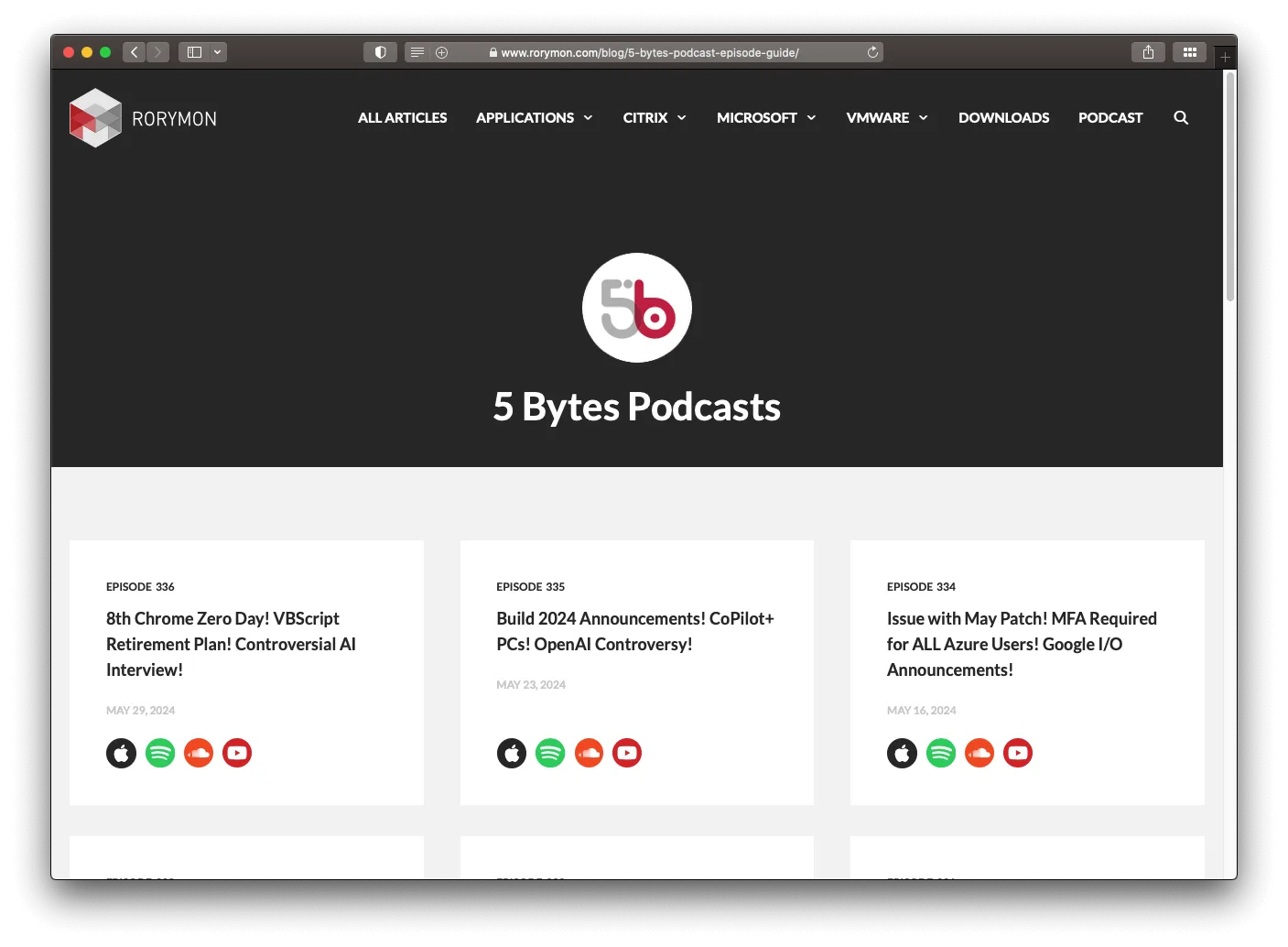Open the All Articles menu item
Screen dimensions: 1288x947
click(403, 117)
